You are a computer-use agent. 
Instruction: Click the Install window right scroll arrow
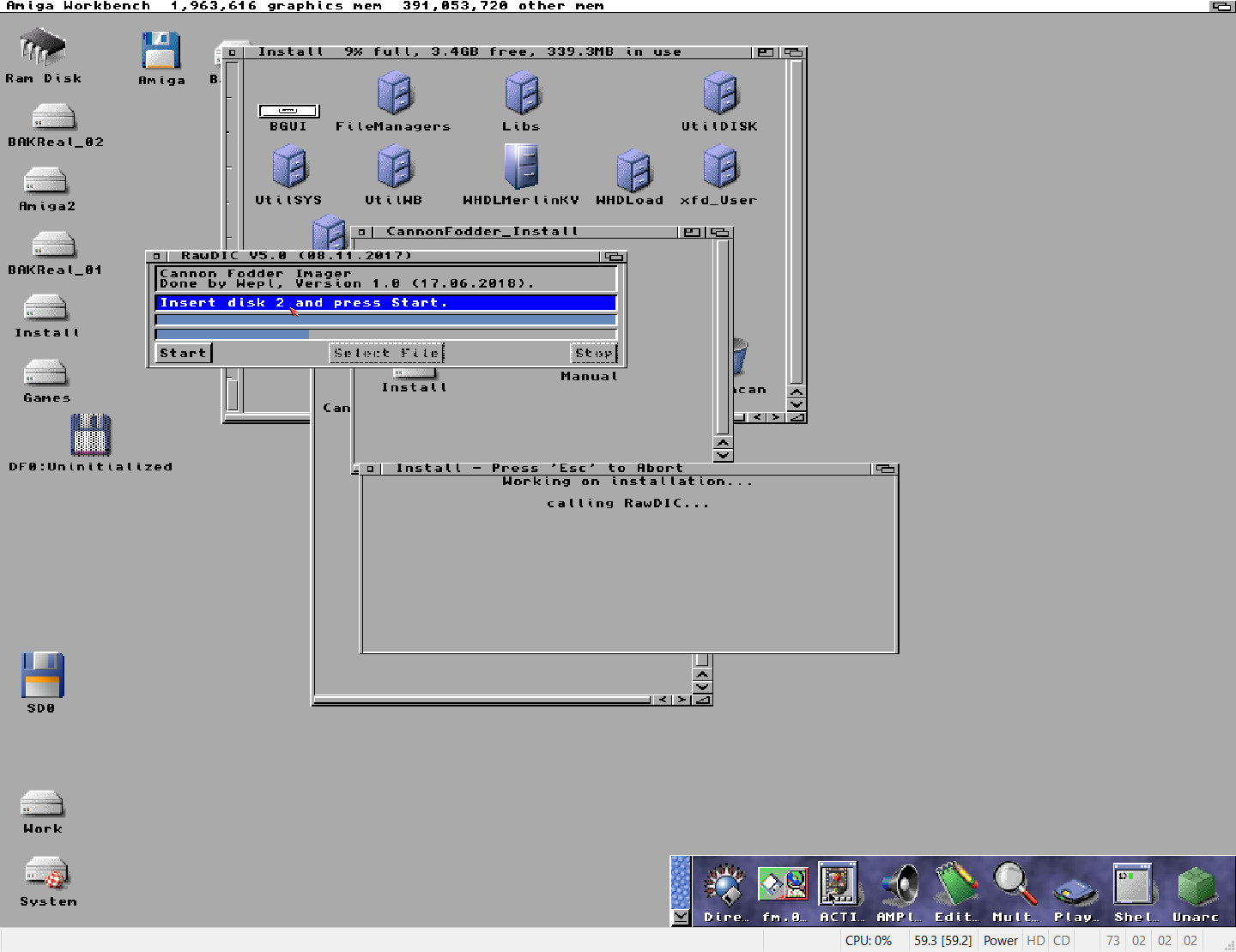click(x=776, y=417)
